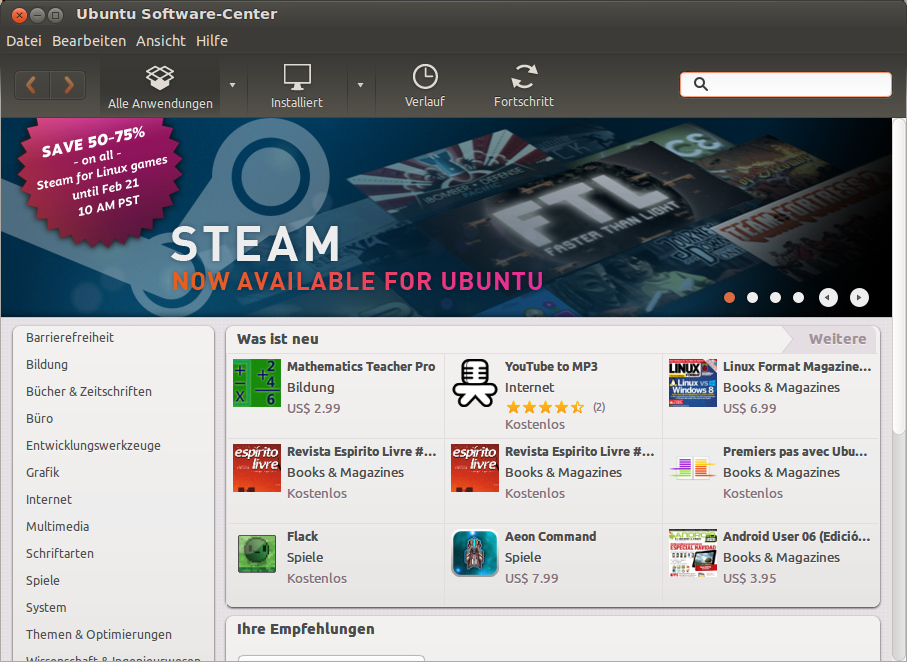The image size is (907, 662).
Task: Select fourth banner page dot
Action: click(798, 297)
